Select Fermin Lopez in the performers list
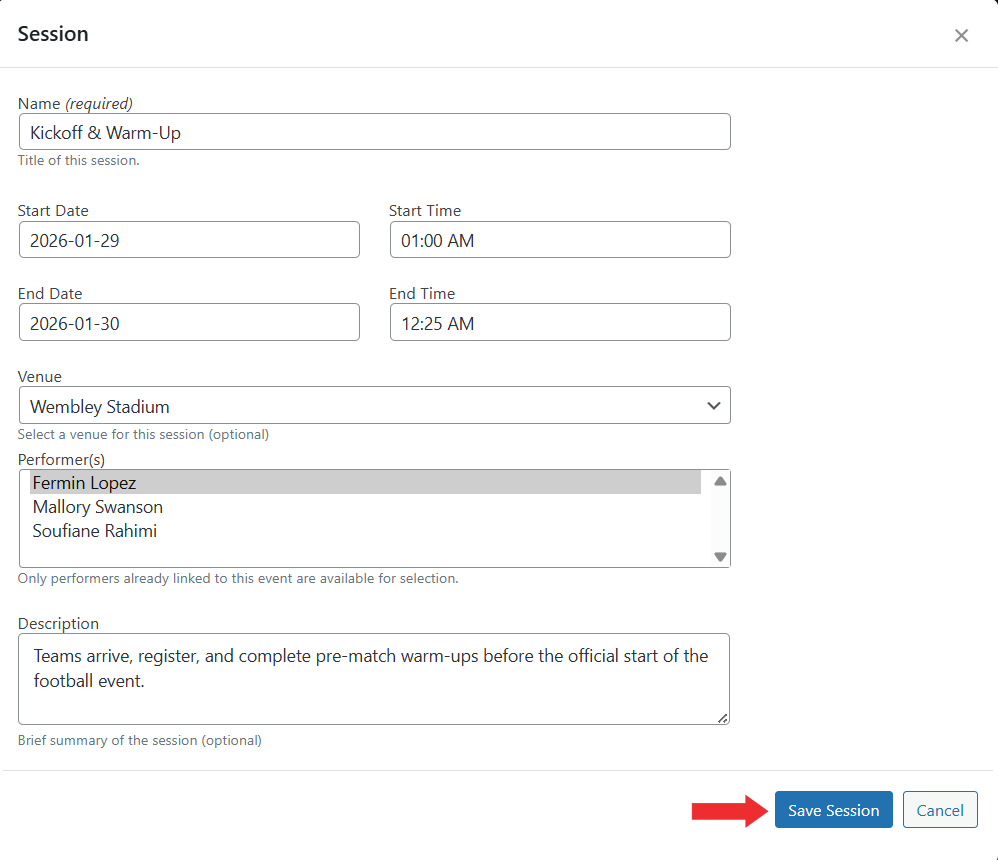Screen dimensions: 998x860 85,483
